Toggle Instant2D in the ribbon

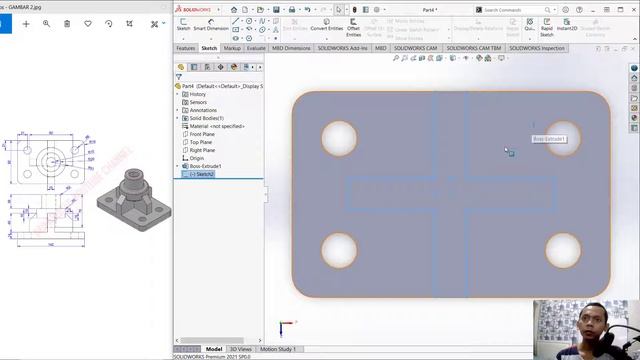pyautogui.click(x=567, y=24)
